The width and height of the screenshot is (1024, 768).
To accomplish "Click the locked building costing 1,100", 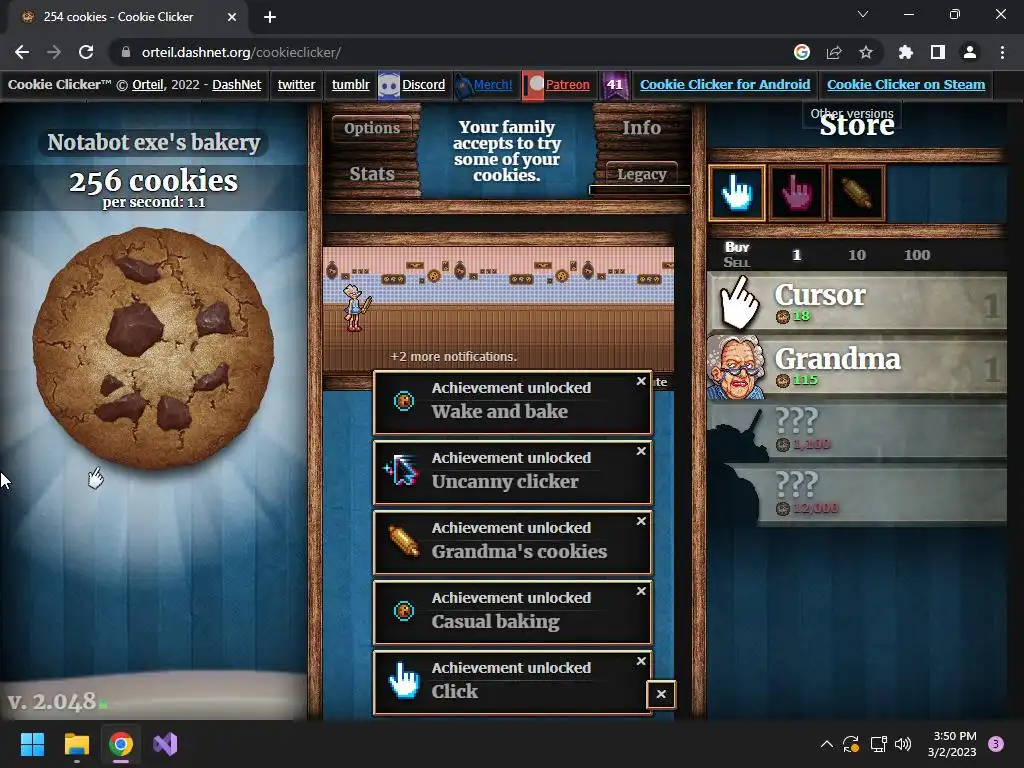I will [x=857, y=430].
